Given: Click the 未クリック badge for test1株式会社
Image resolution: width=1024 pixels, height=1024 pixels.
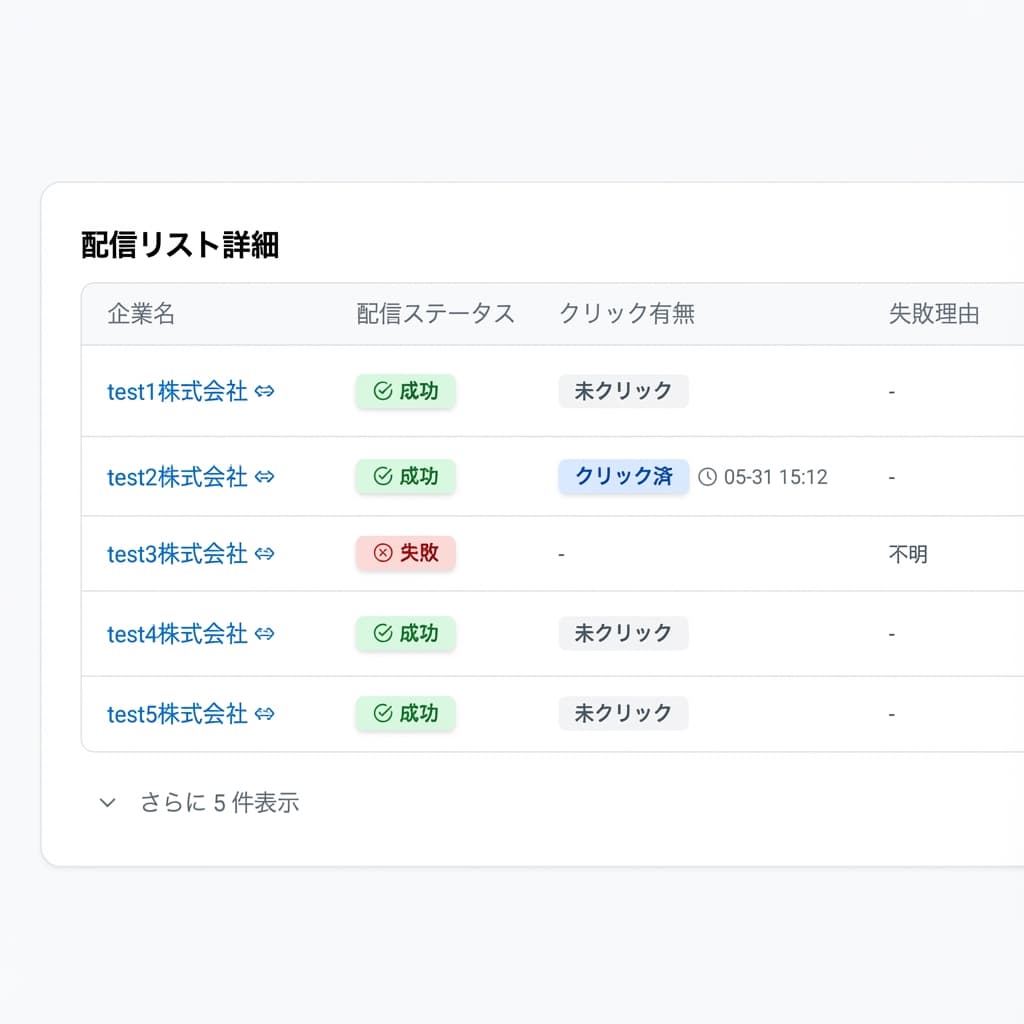Looking at the screenshot, I should pyautogui.click(x=623, y=391).
